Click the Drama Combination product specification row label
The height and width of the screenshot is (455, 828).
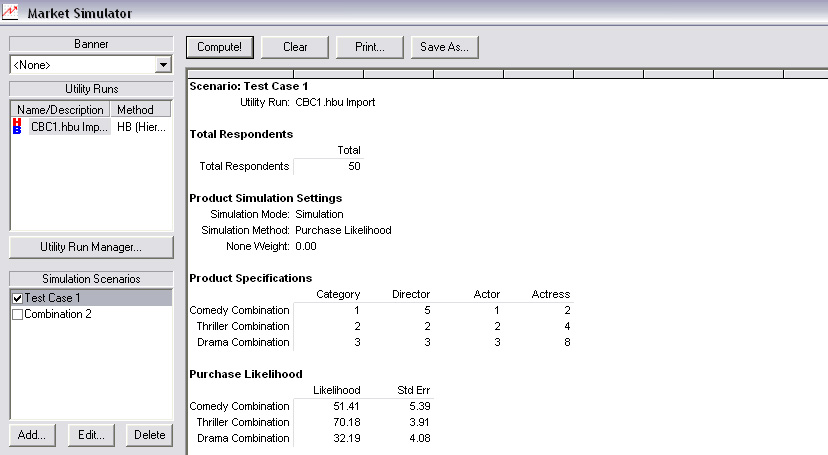[243, 342]
